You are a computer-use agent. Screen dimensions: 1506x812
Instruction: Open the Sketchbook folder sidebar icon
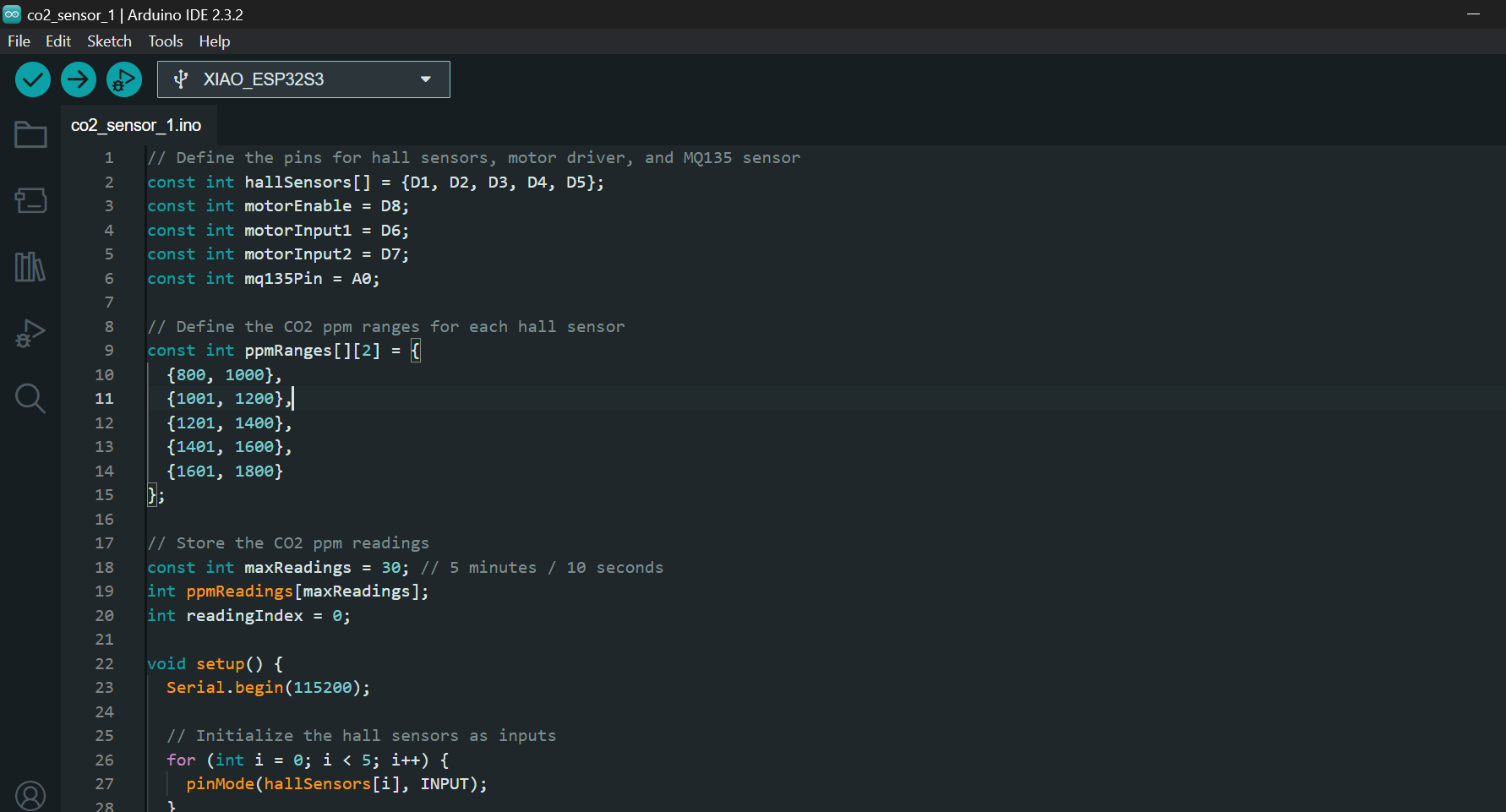30,134
